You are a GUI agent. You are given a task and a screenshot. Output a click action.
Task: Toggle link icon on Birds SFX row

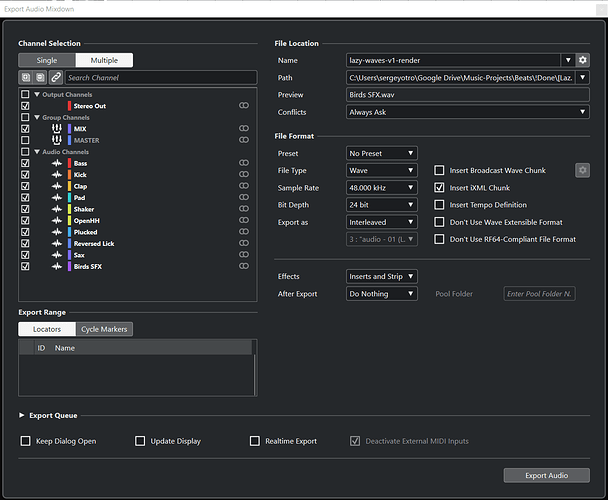[x=244, y=266]
